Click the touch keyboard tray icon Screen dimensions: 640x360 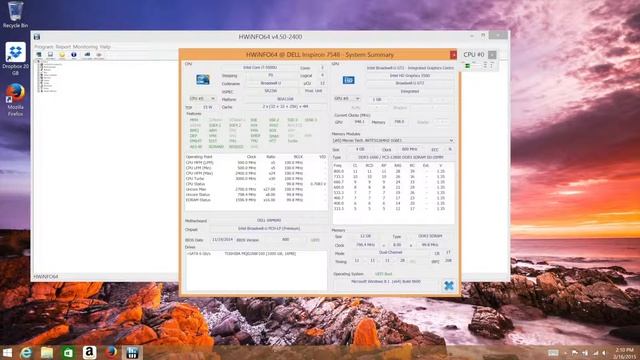(553, 353)
